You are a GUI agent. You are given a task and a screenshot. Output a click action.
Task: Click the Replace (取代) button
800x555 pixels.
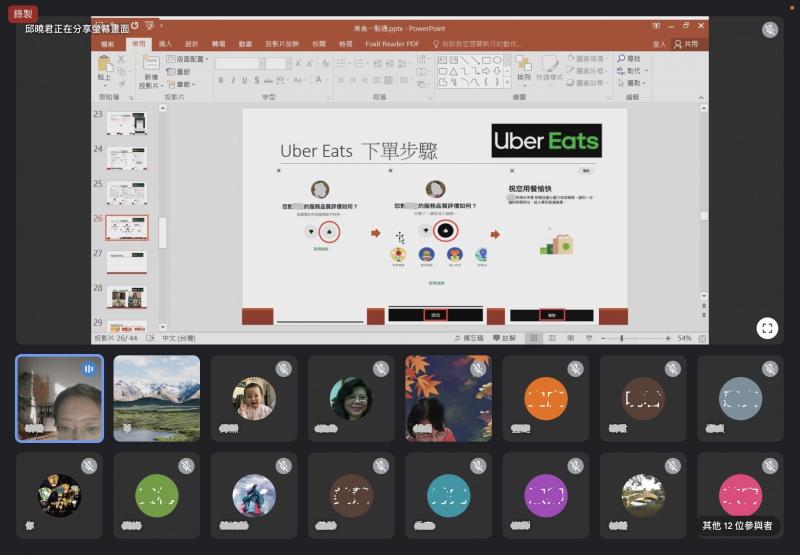coord(632,70)
